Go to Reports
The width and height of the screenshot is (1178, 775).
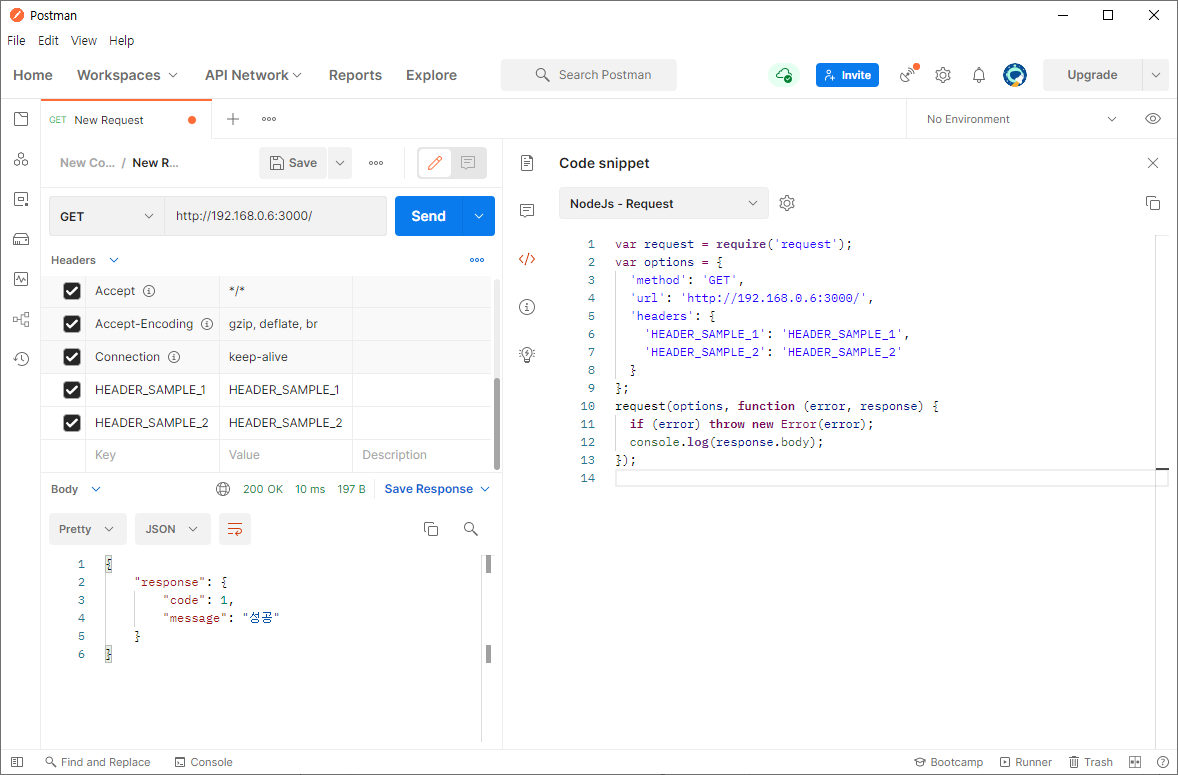pos(355,75)
